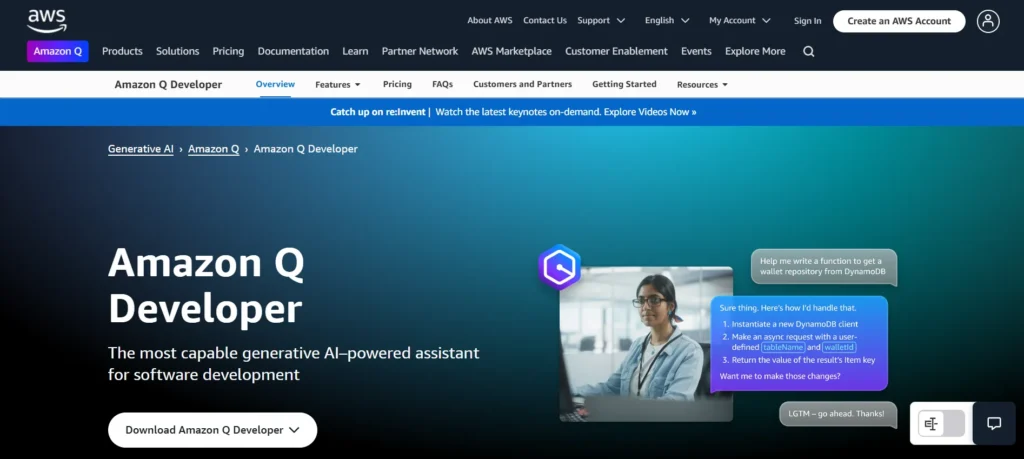Click the AWS logo
Viewport: 1024px width, 459px height.
pyautogui.click(x=46, y=20)
